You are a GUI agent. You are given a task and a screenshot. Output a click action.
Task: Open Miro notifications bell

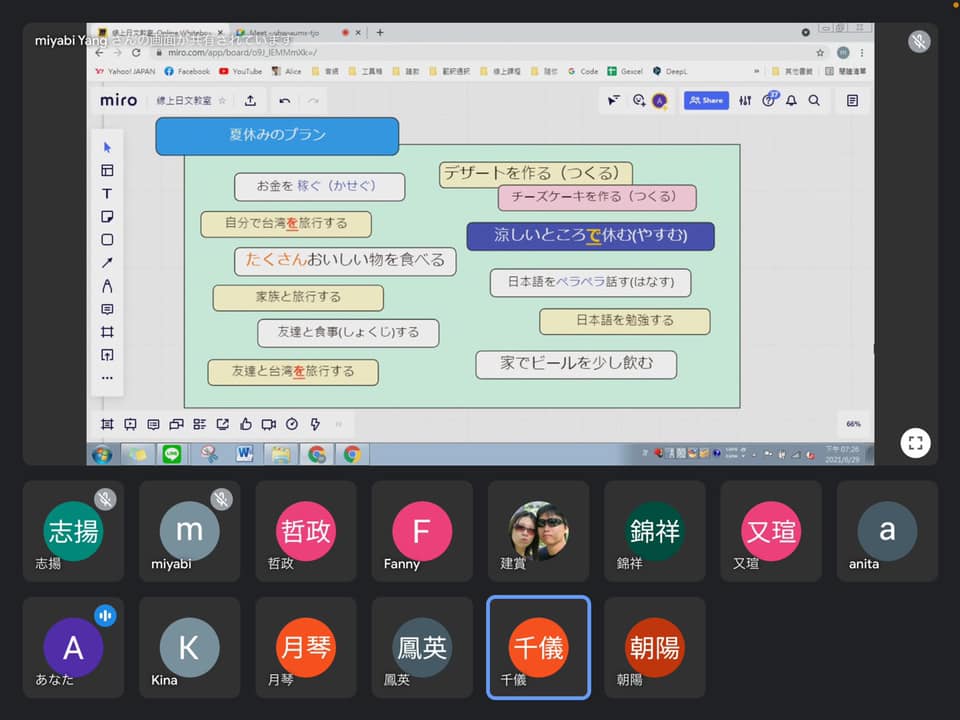[x=792, y=100]
